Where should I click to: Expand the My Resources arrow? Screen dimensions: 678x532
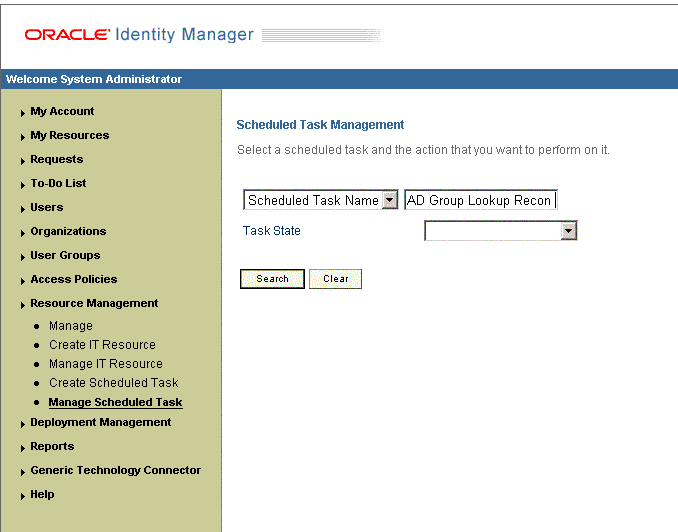pyautogui.click(x=22, y=137)
